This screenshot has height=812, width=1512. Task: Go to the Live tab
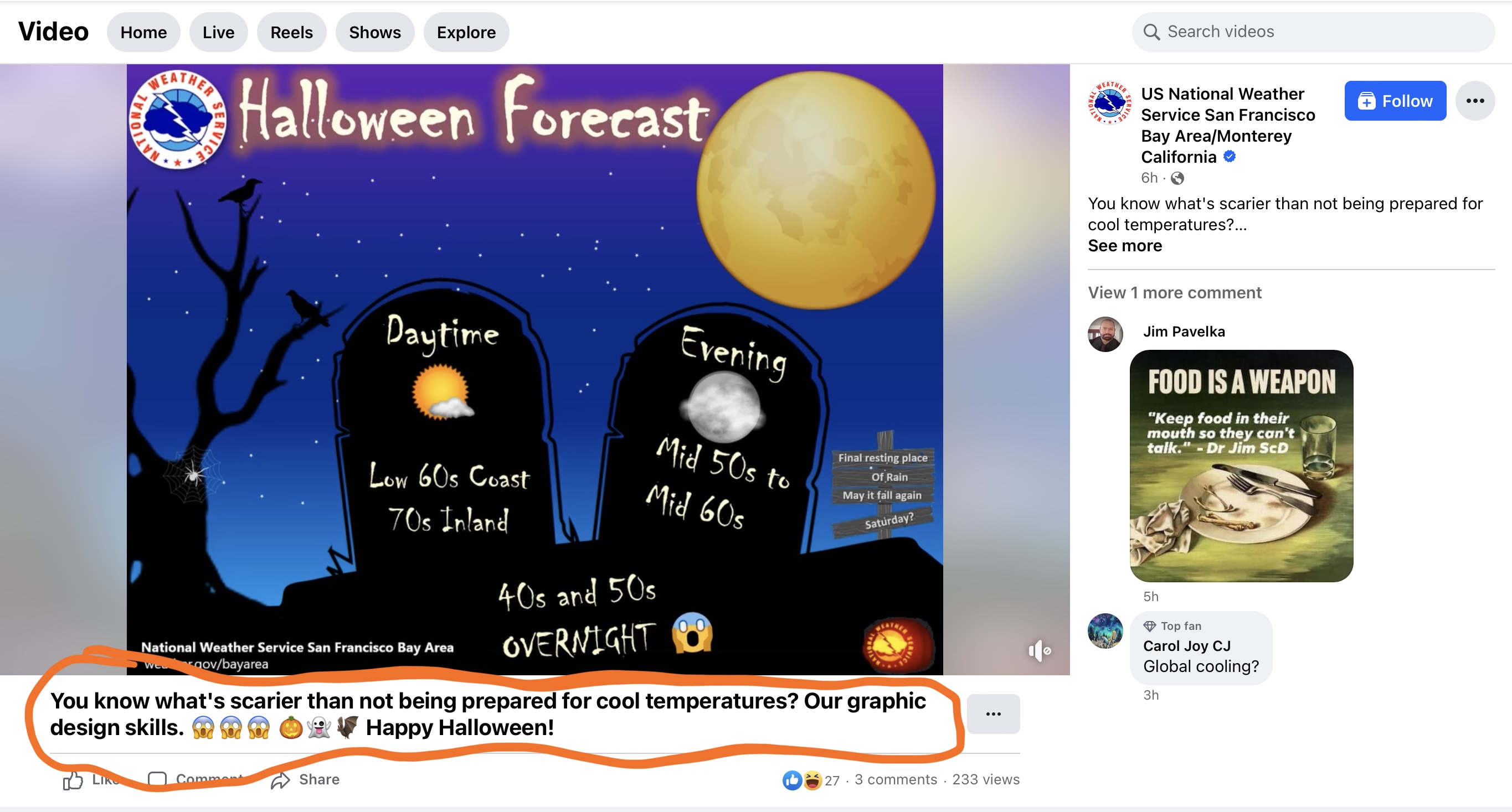[x=218, y=32]
